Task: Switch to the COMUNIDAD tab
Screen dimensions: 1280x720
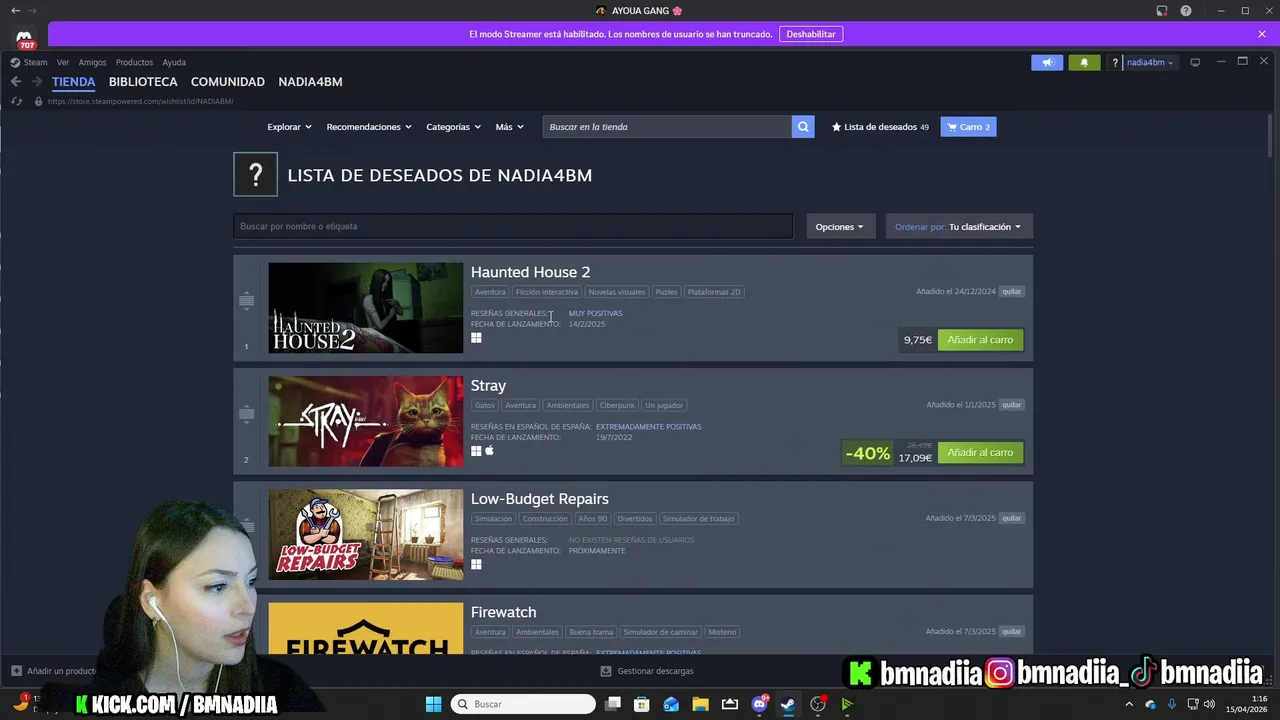Action: [228, 82]
